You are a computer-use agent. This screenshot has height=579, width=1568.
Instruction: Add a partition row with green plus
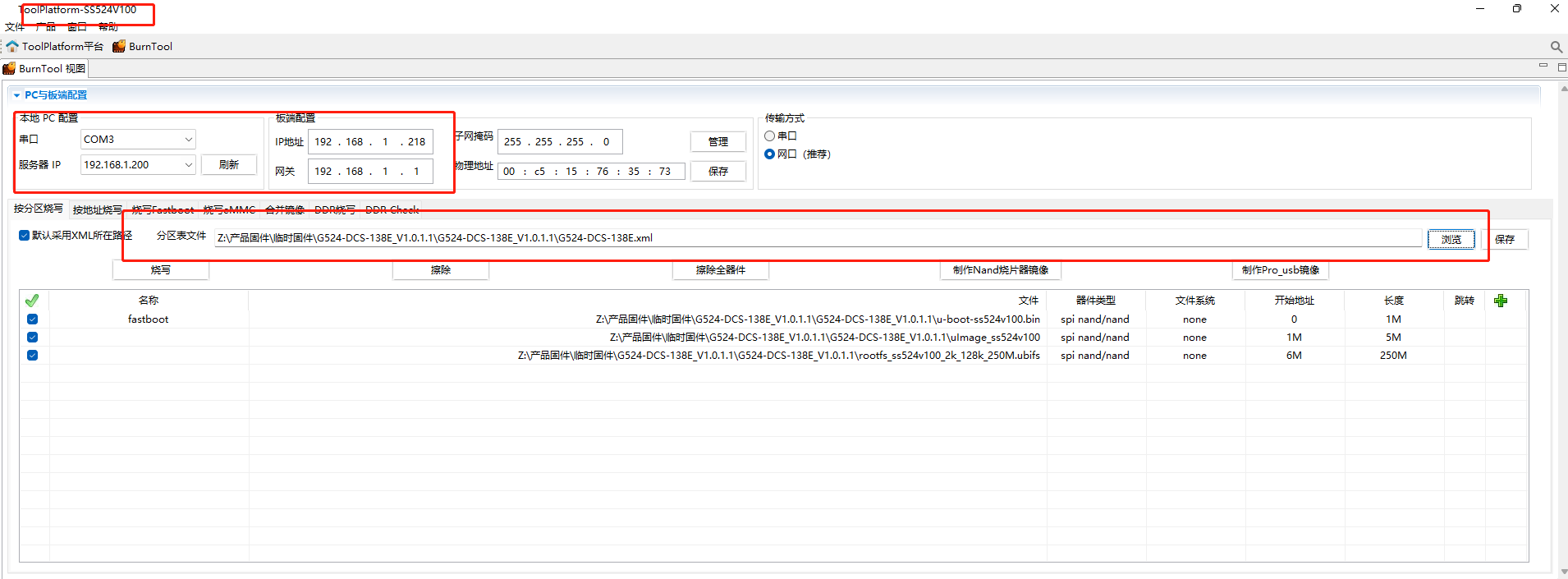[x=1501, y=301]
